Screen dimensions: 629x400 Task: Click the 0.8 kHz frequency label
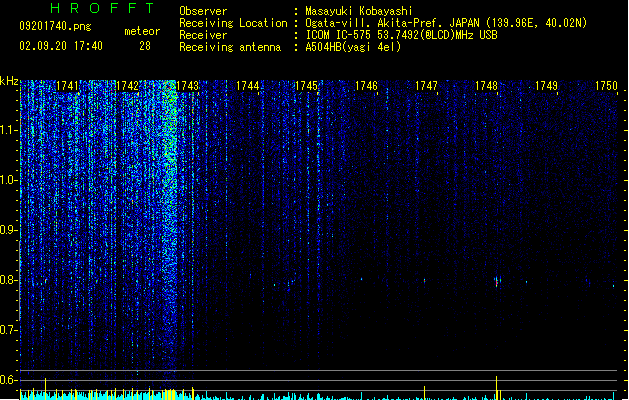pos(8,280)
